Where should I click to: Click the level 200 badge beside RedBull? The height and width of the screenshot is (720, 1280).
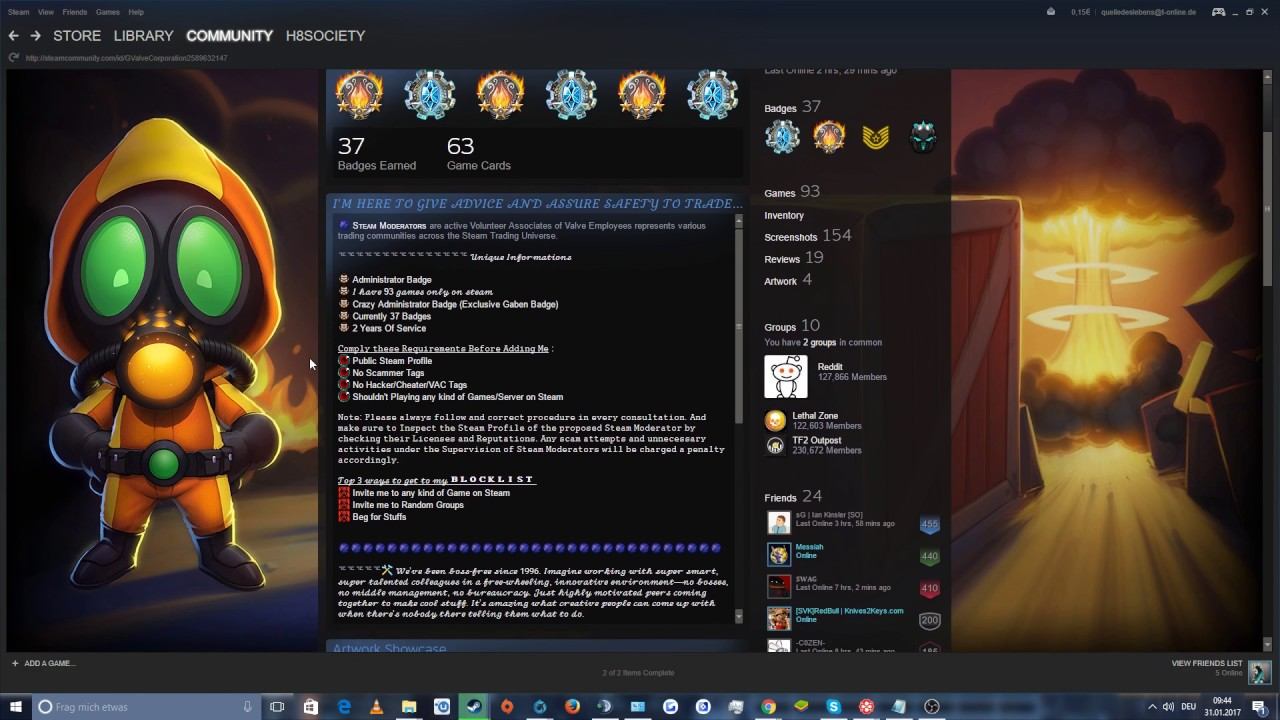coord(929,620)
